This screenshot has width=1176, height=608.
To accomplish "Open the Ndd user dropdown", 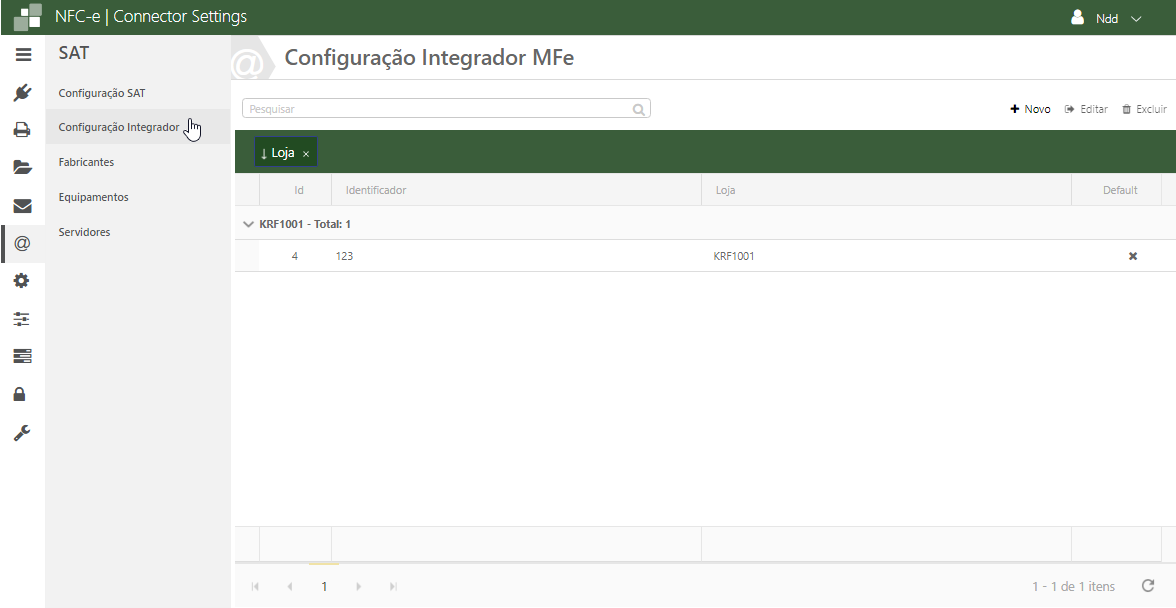I will [x=1106, y=18].
